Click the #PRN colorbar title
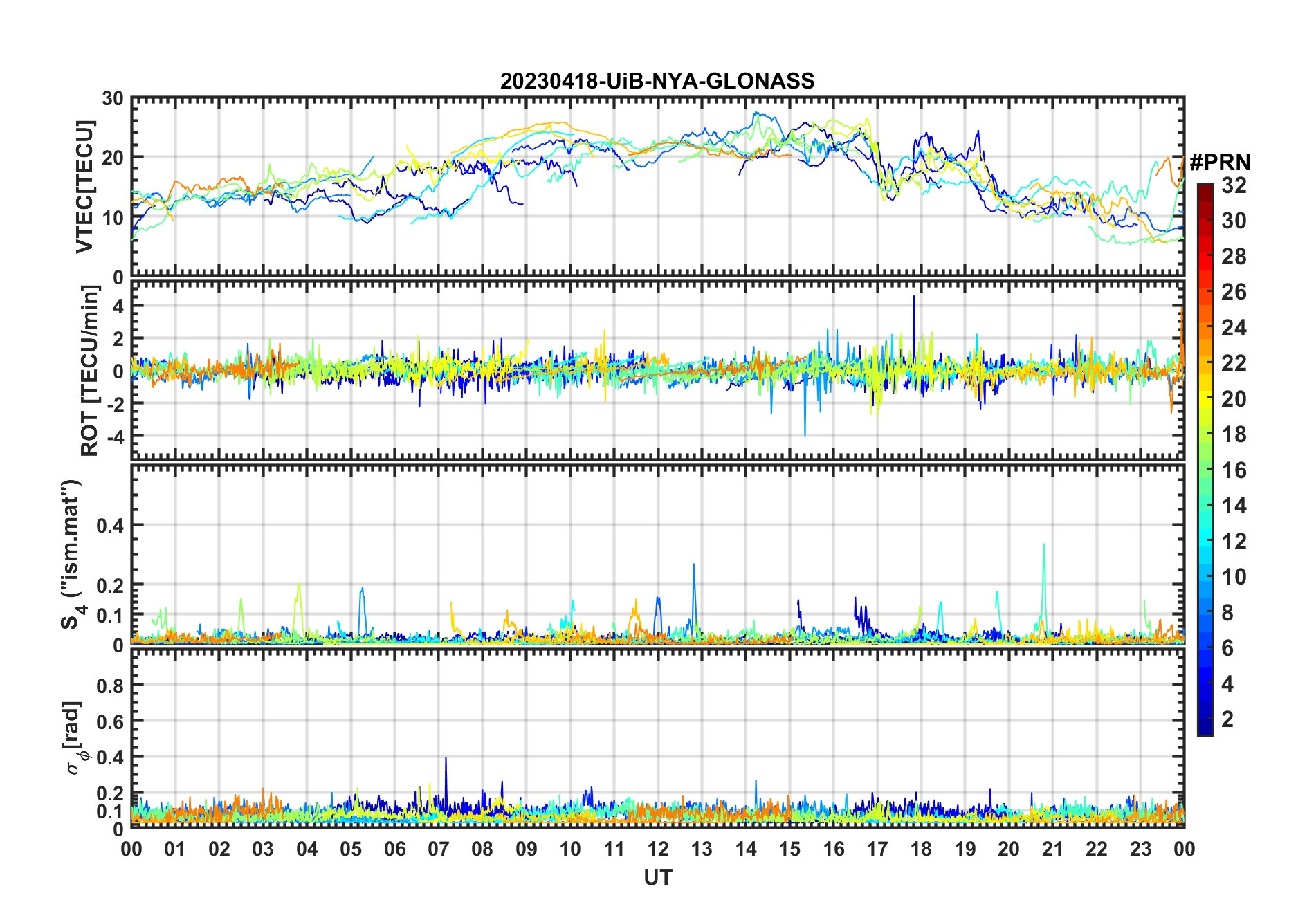 click(x=1220, y=163)
